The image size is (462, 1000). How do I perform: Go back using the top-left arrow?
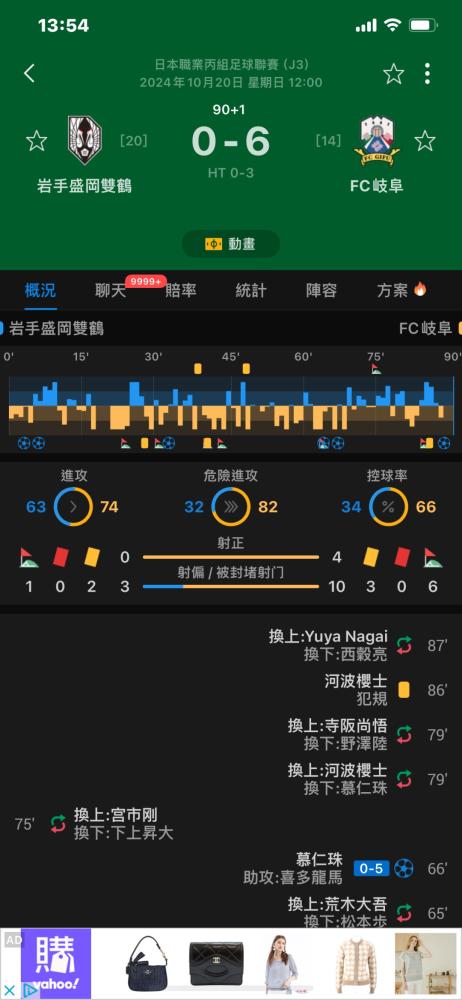click(29, 73)
